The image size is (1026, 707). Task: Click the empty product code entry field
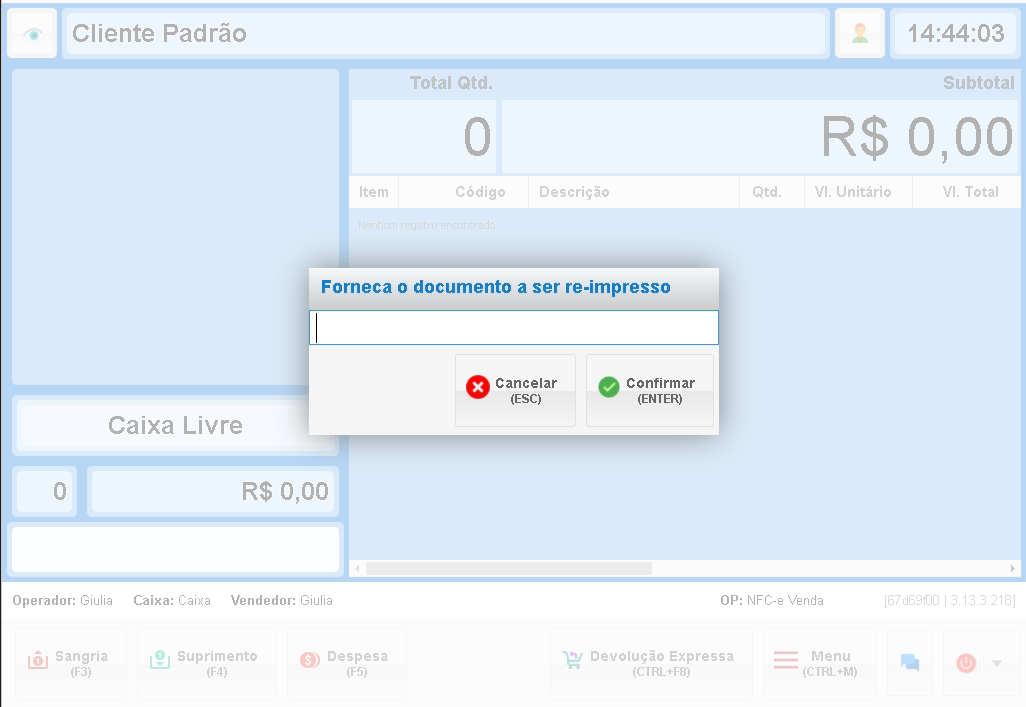(175, 549)
